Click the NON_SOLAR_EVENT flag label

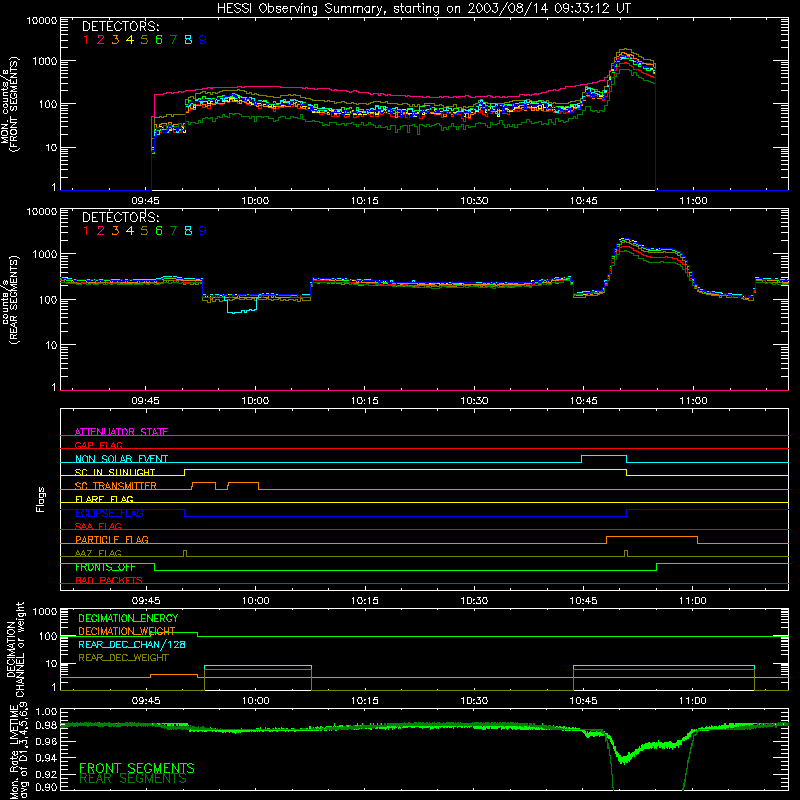tap(121, 459)
